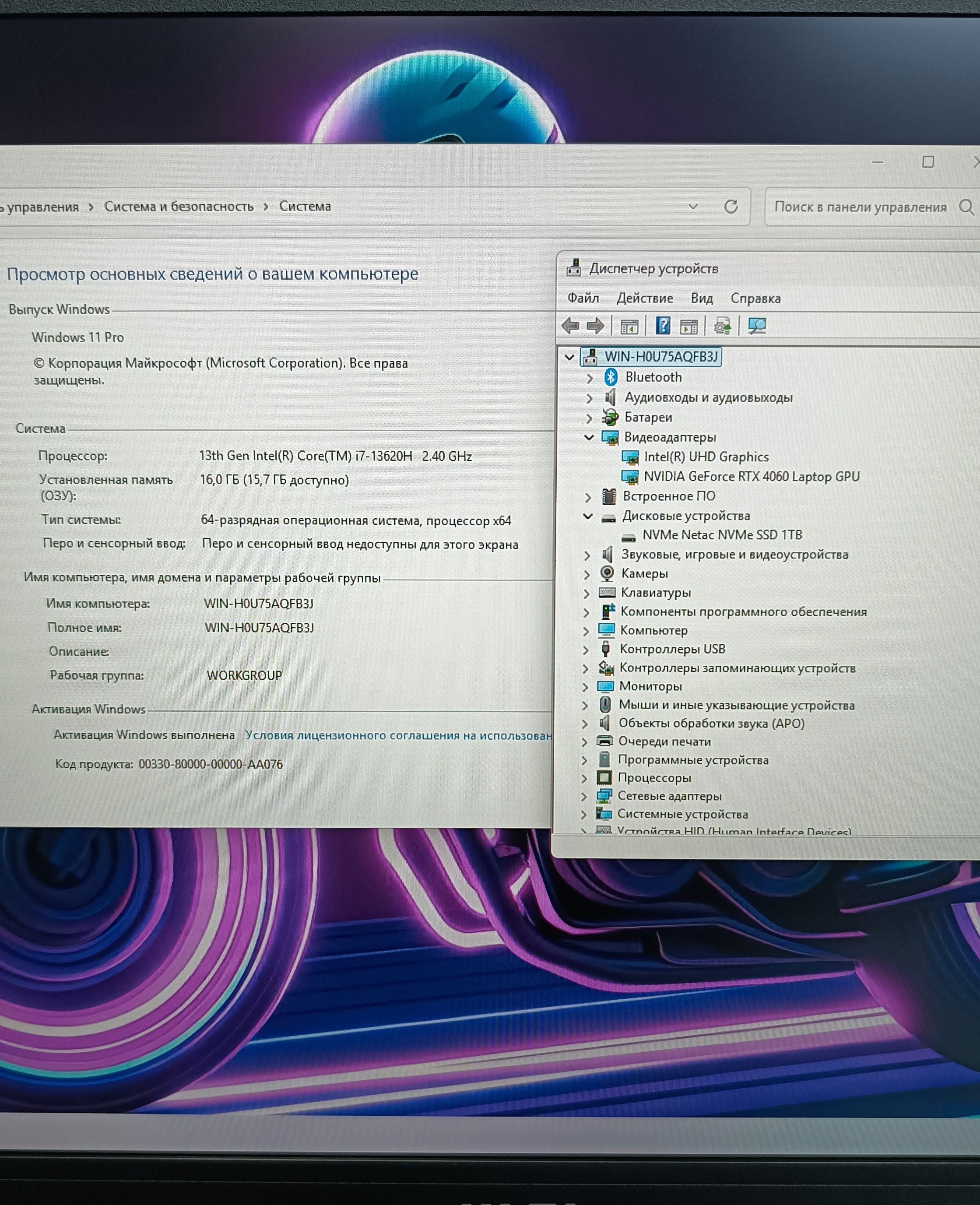Select Intel(R) UHD Graphics adapter
This screenshot has height=1205, width=980.
[706, 457]
